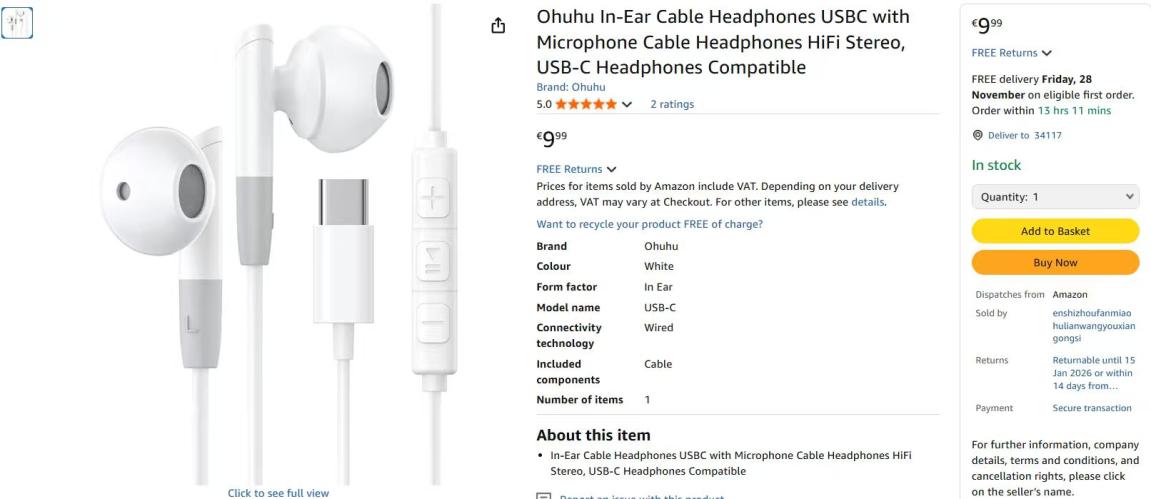1151x499 pixels.
Task: Select the headphones thumbnail image
Action: pos(17,22)
